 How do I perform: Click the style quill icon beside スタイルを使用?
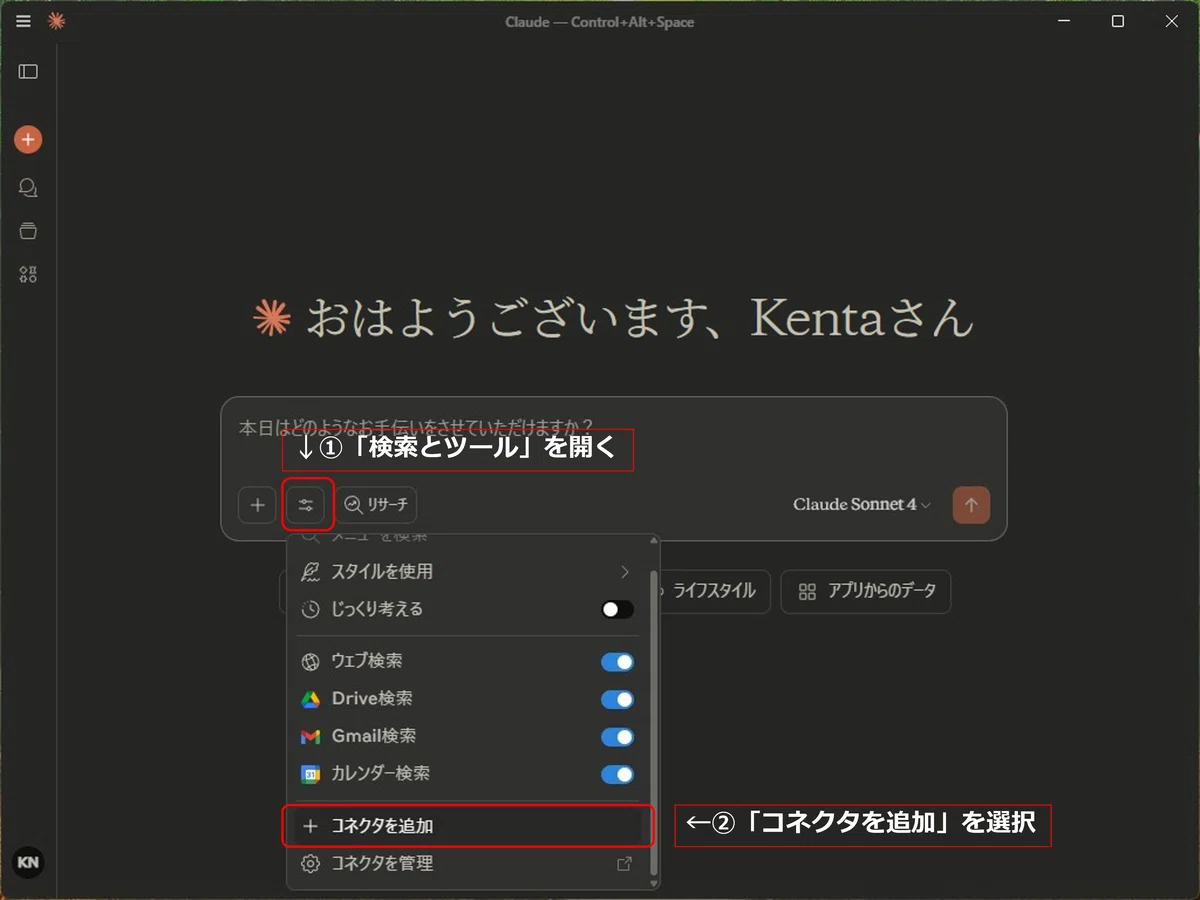[x=311, y=572]
